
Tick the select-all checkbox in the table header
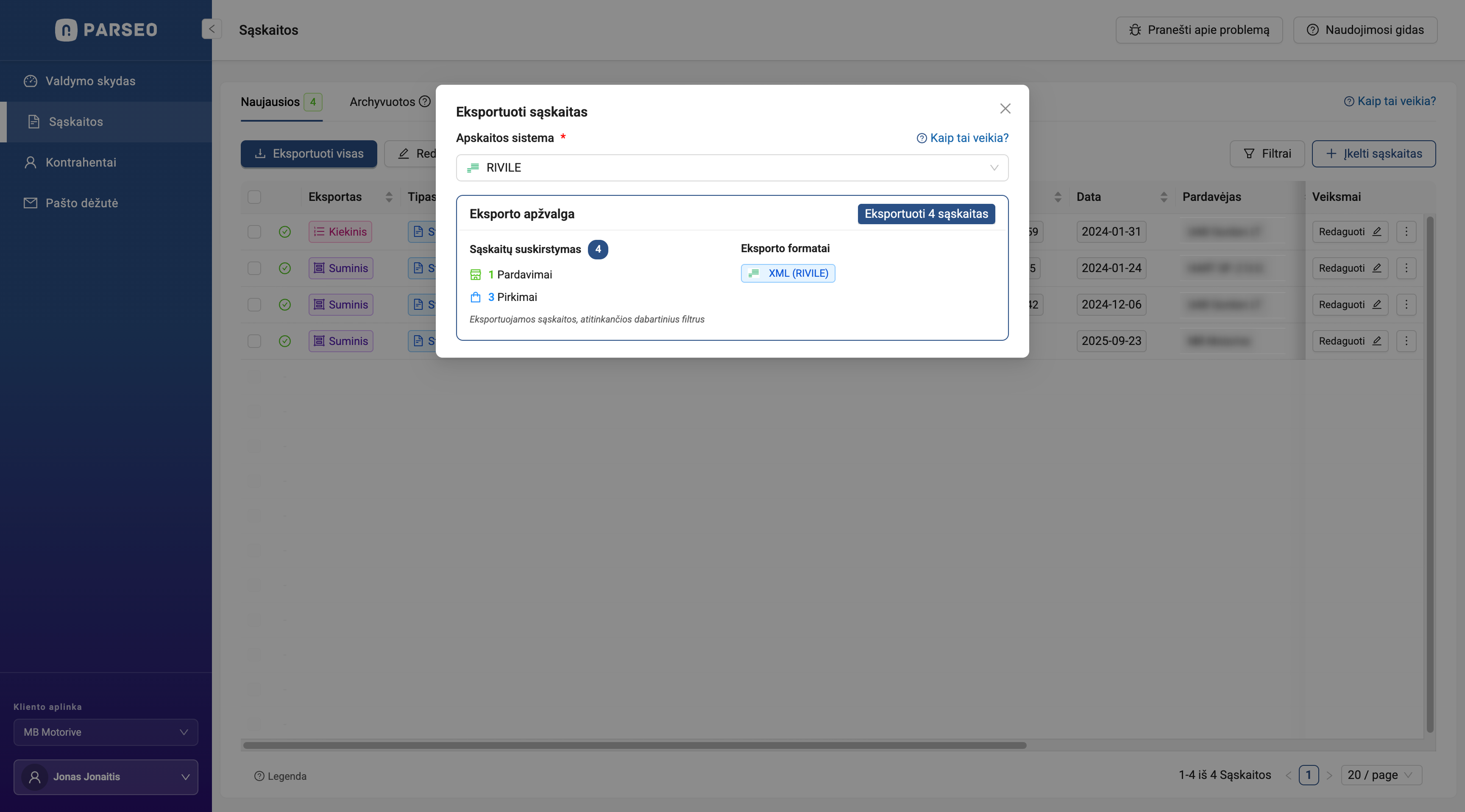tap(254, 197)
